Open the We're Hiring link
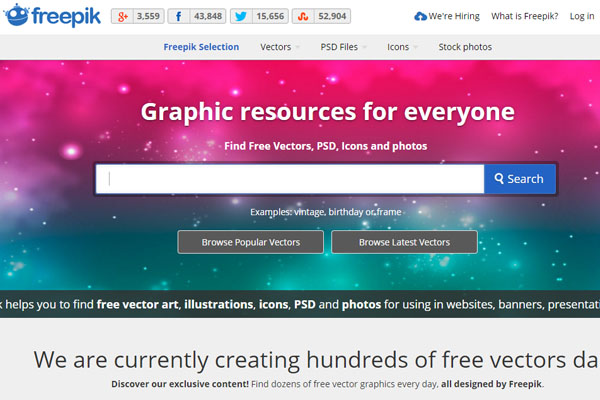This screenshot has width=600, height=400. [454, 16]
